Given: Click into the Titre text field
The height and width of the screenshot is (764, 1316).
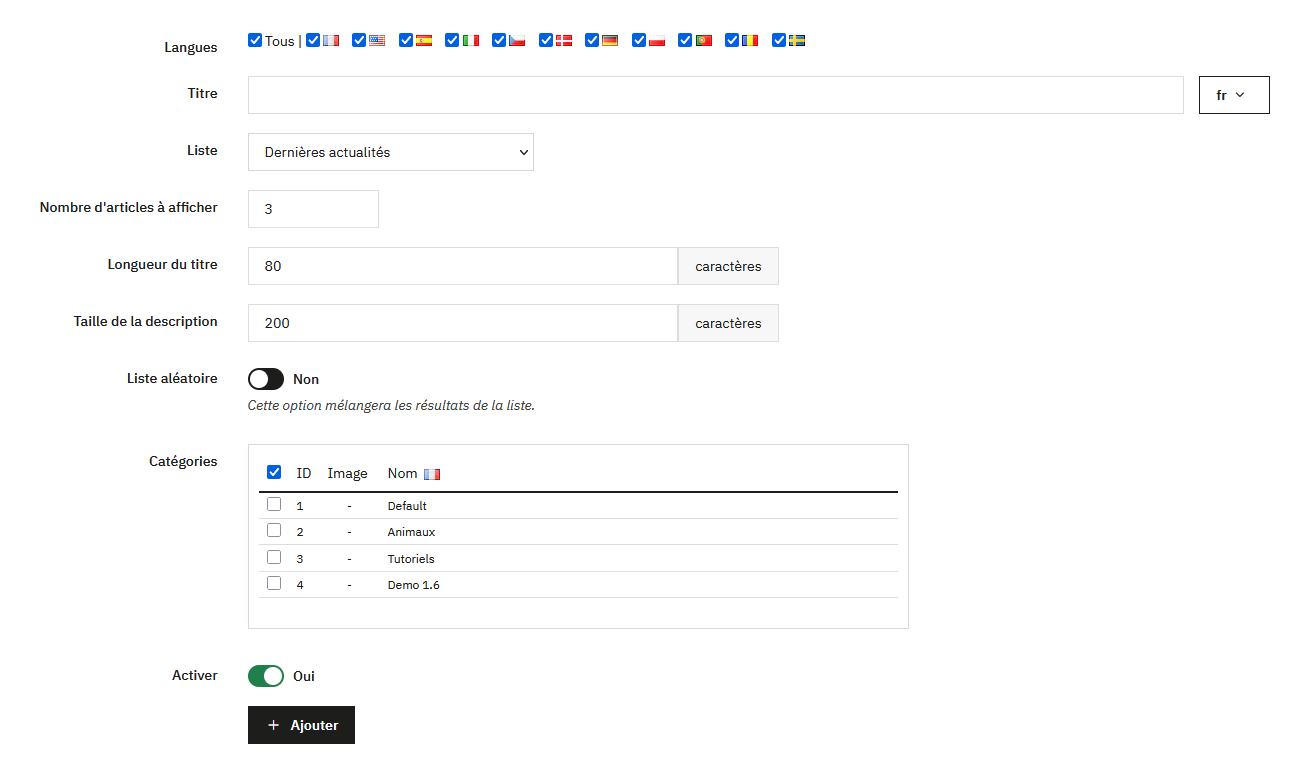Looking at the screenshot, I should pos(715,95).
